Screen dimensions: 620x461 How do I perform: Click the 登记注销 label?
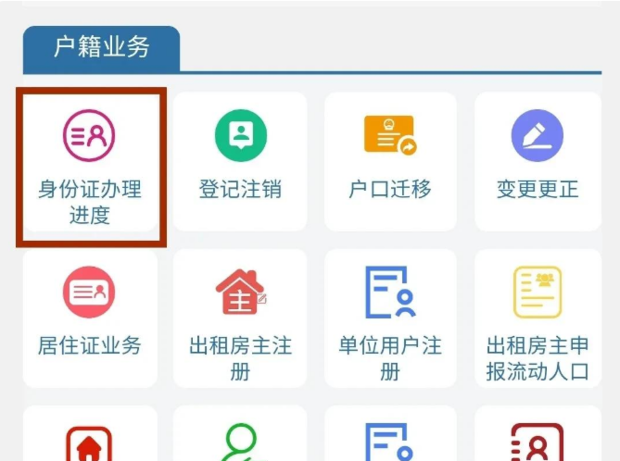[x=240, y=189]
